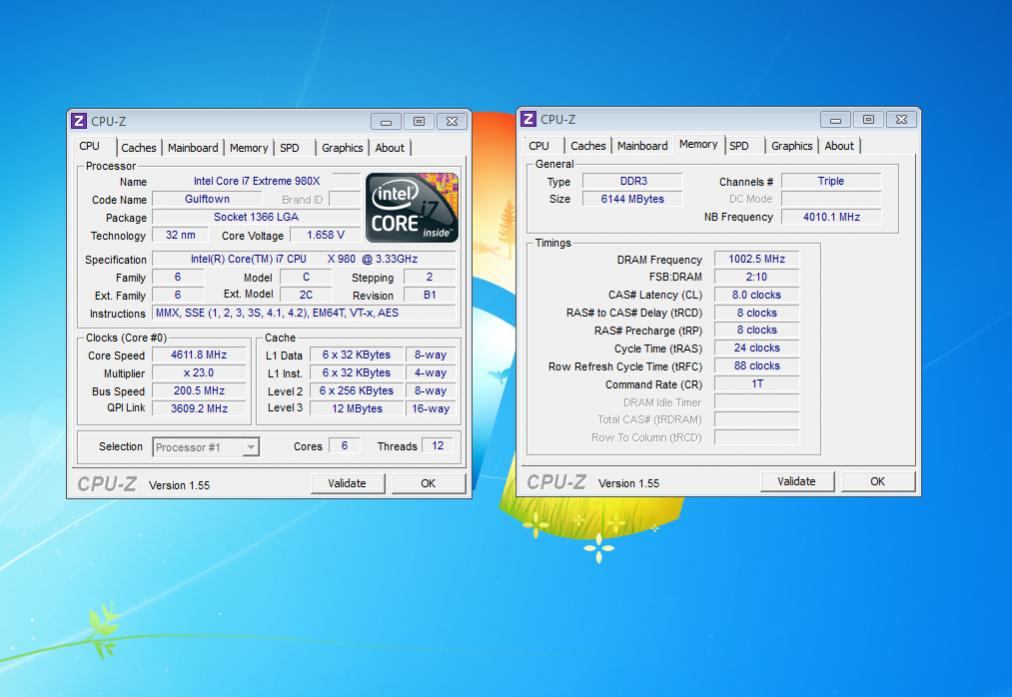Close the left CPU-Z window

452,121
